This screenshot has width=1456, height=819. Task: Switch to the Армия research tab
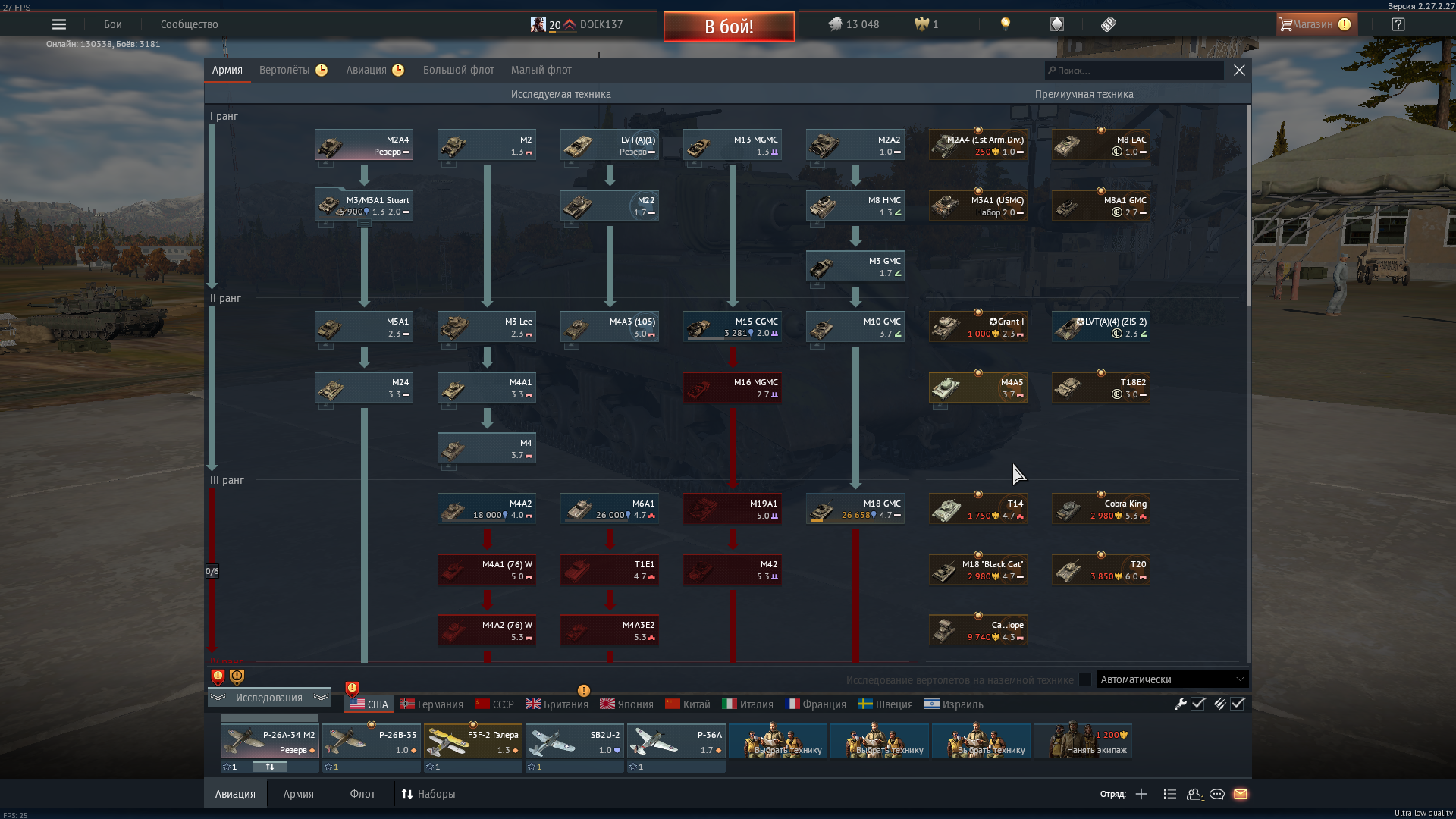pyautogui.click(x=227, y=70)
